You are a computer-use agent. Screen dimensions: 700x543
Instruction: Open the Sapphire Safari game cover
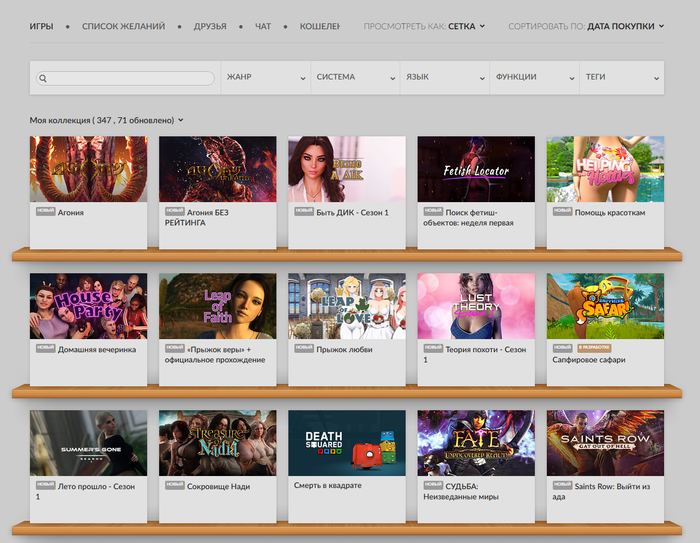[x=605, y=306]
